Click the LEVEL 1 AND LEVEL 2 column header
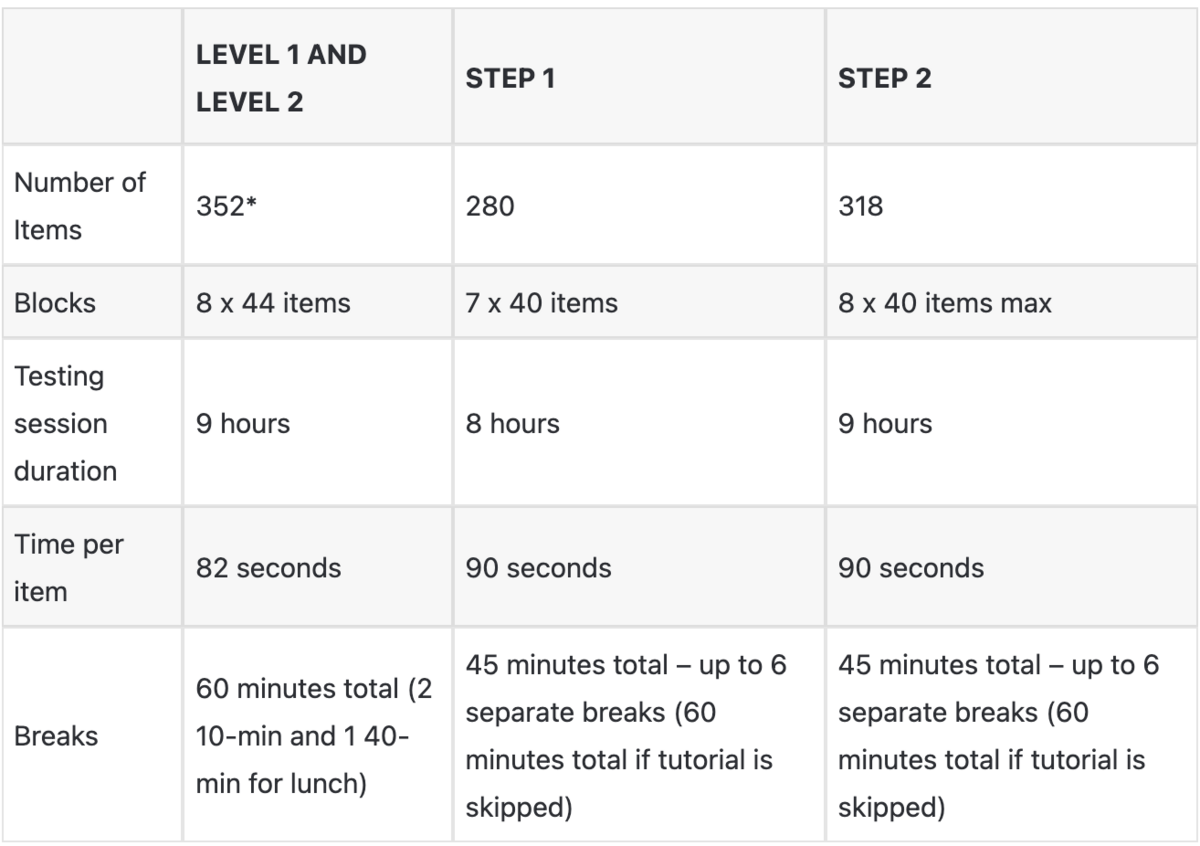Screen dimensions: 1200x846 tap(282, 77)
